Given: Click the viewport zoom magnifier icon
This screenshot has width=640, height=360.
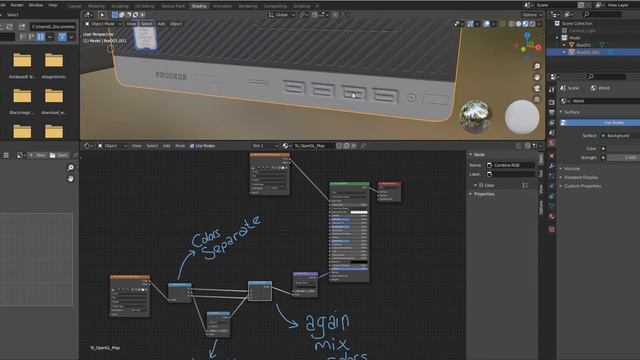Looking at the screenshot, I should pos(537,66).
